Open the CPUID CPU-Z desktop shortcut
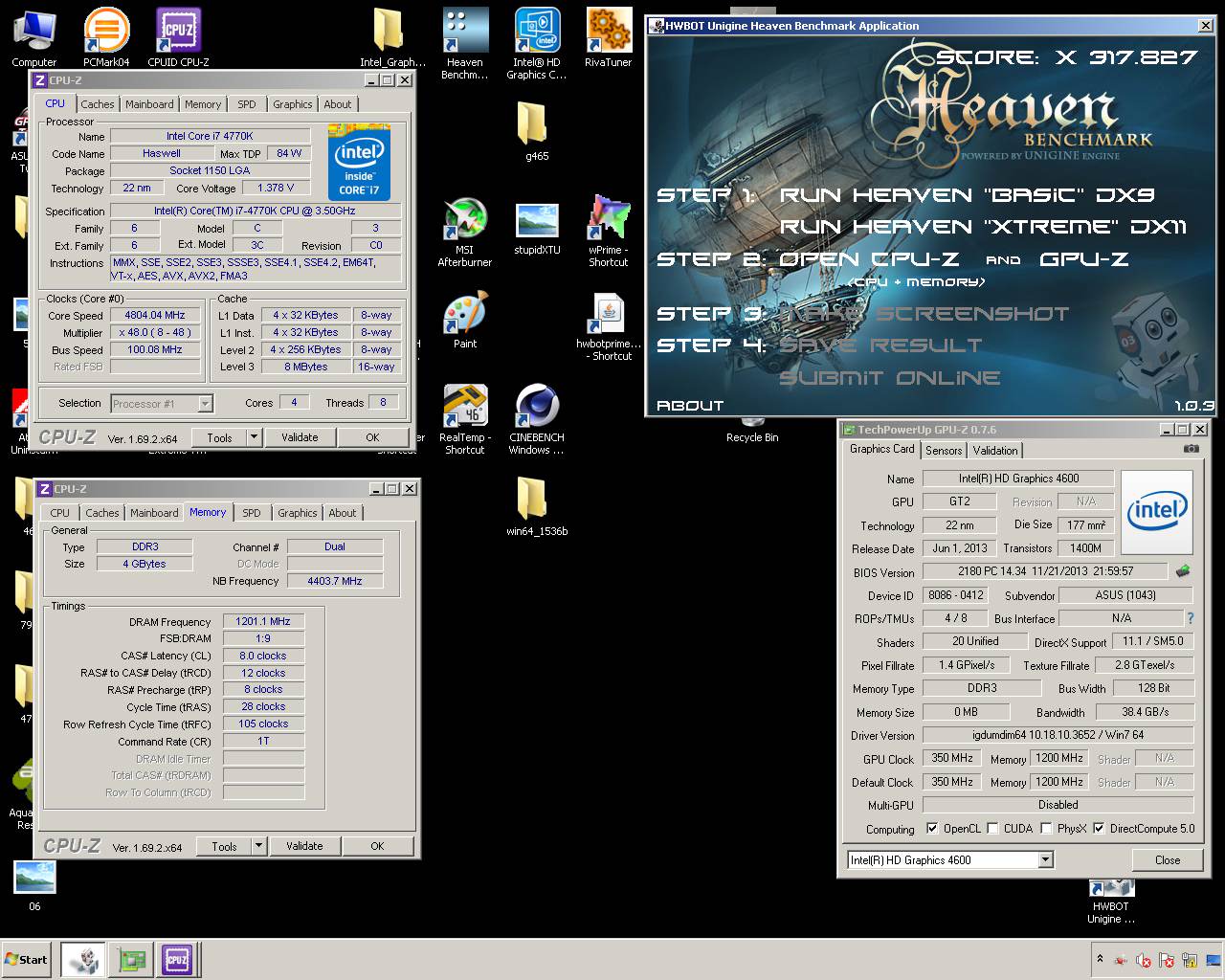This screenshot has height=980, width=1225. click(178, 37)
